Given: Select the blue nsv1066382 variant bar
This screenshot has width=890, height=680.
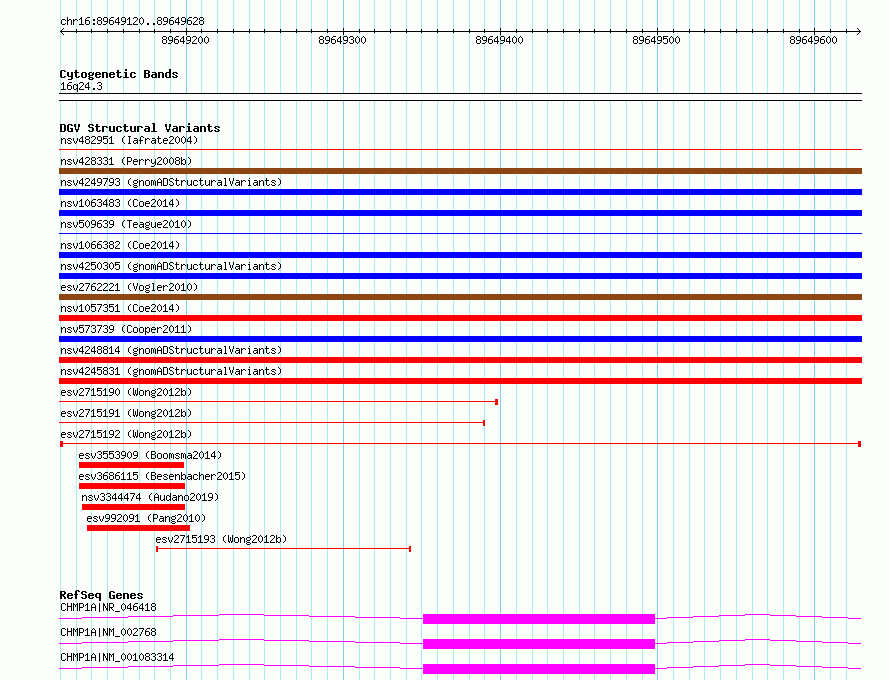Looking at the screenshot, I should coord(460,255).
